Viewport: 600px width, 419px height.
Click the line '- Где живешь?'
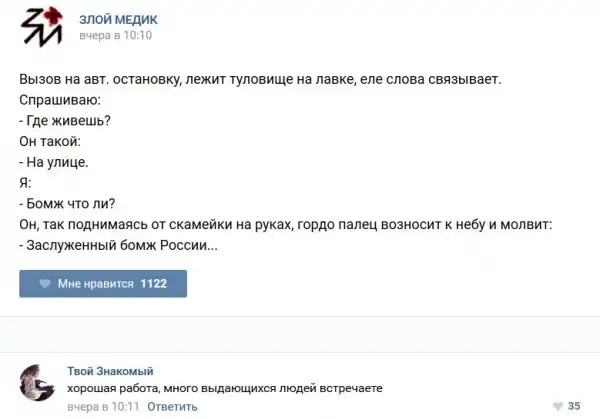point(64,120)
